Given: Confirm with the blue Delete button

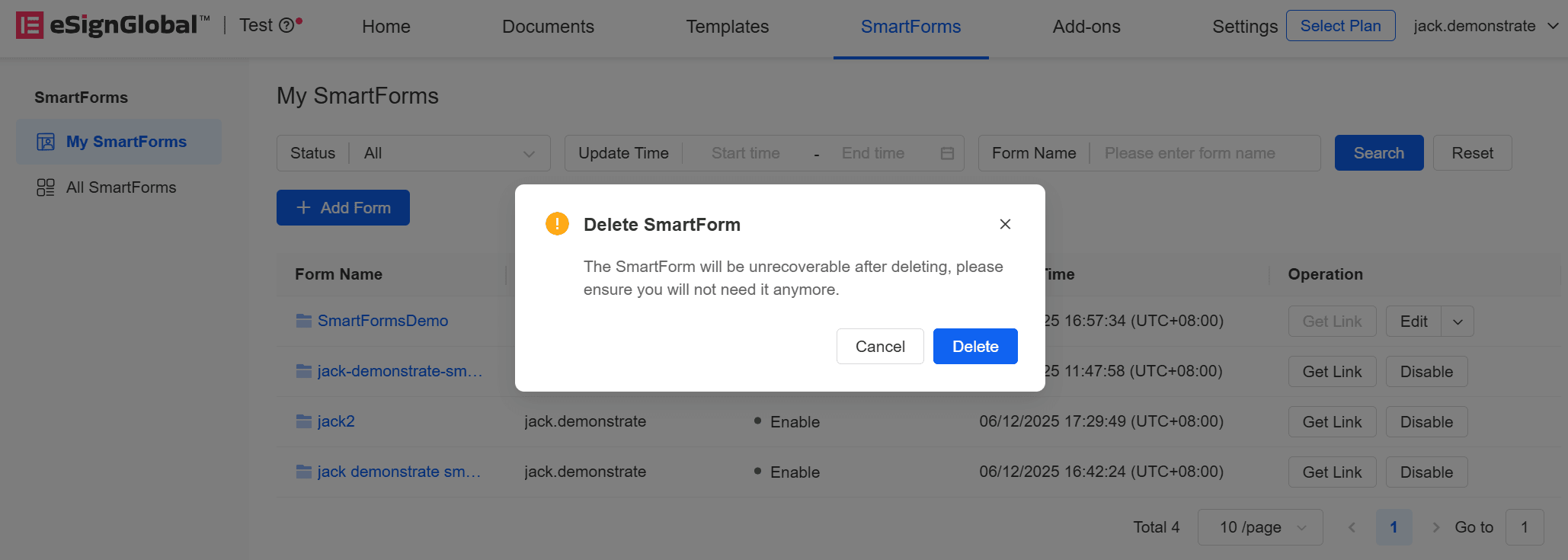Looking at the screenshot, I should coord(975,346).
